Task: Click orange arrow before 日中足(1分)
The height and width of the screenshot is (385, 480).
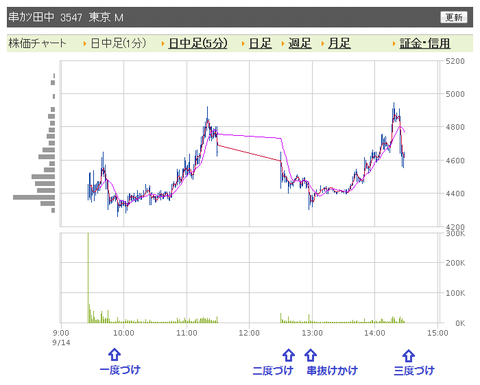Action: click(85, 44)
